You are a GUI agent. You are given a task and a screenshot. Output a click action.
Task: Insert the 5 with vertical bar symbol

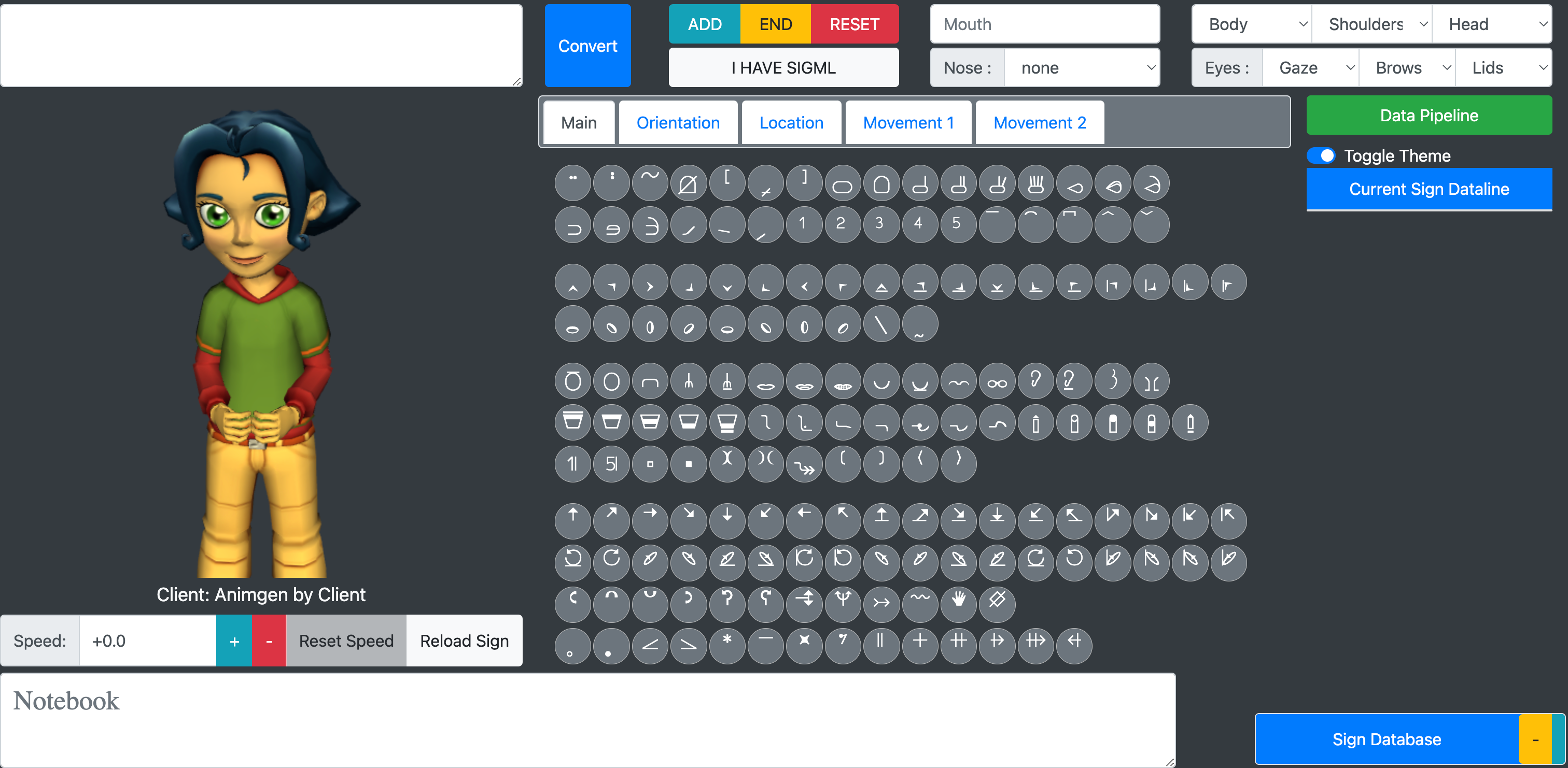tap(611, 464)
